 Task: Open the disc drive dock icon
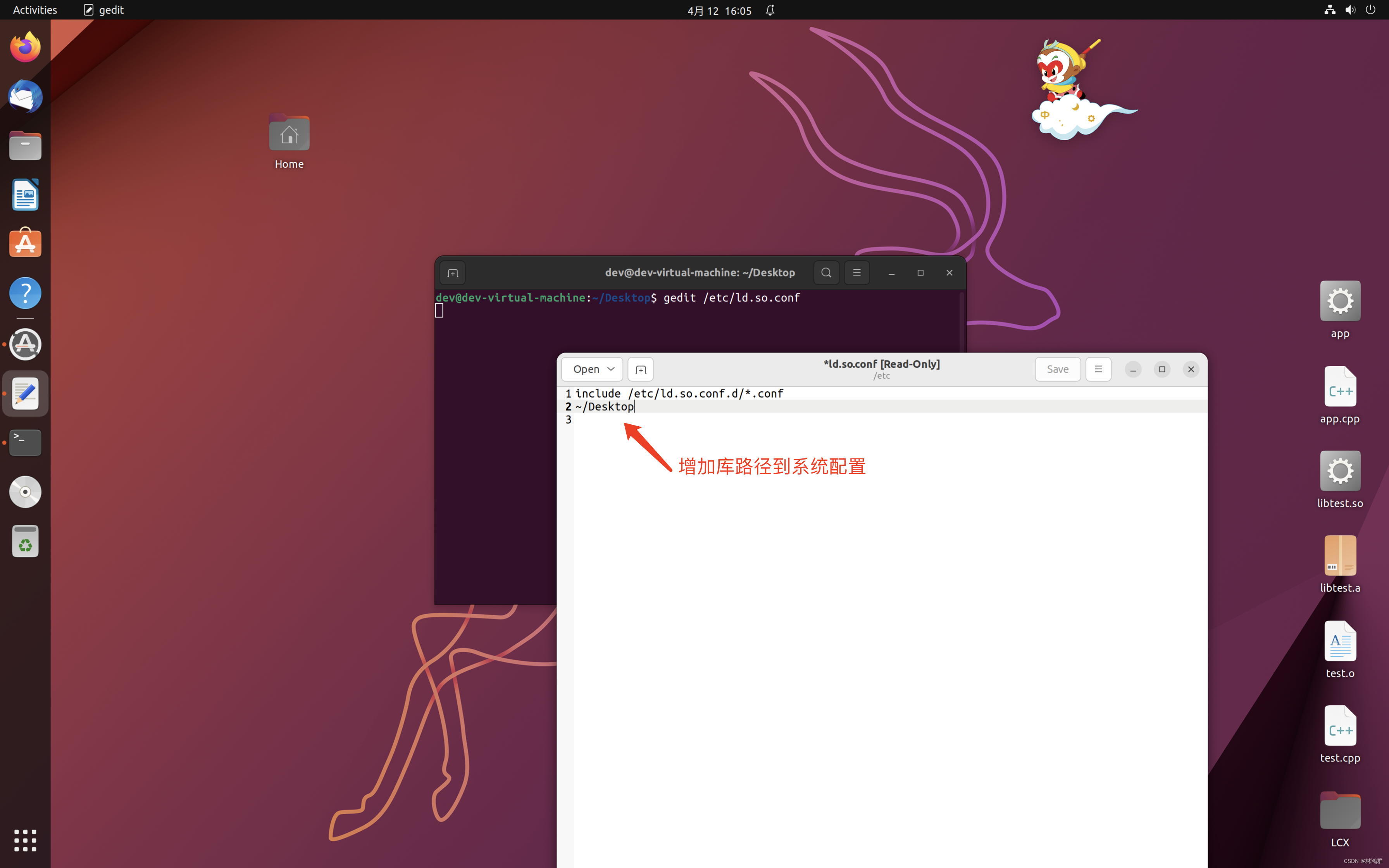point(25,492)
